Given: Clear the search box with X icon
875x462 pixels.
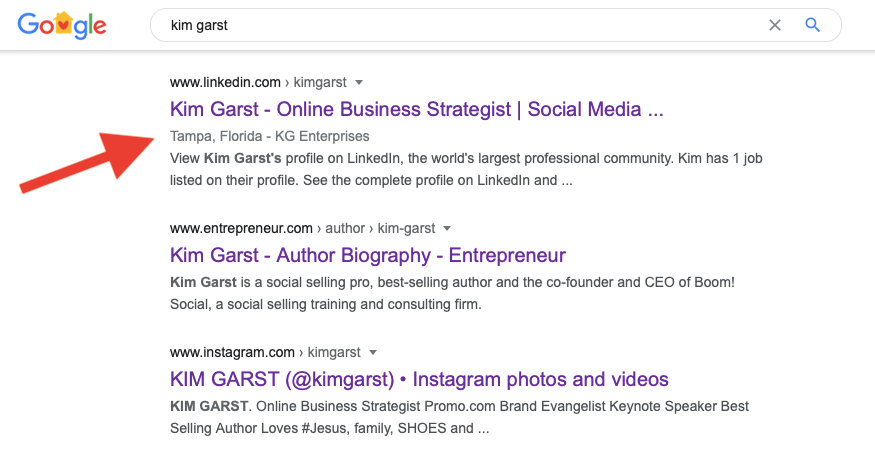Looking at the screenshot, I should coord(775,25).
